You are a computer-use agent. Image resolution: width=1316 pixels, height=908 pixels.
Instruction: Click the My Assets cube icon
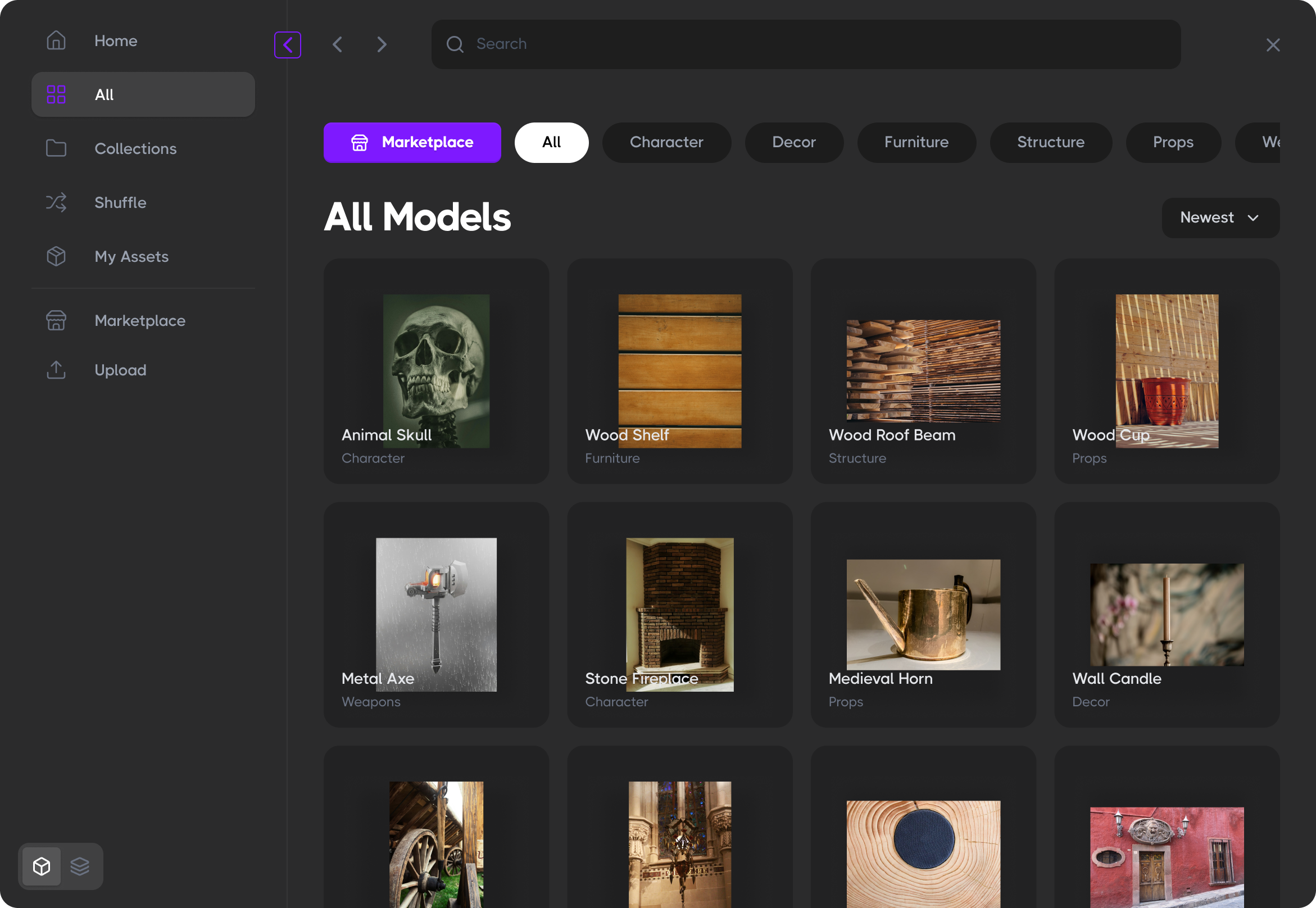pos(56,256)
